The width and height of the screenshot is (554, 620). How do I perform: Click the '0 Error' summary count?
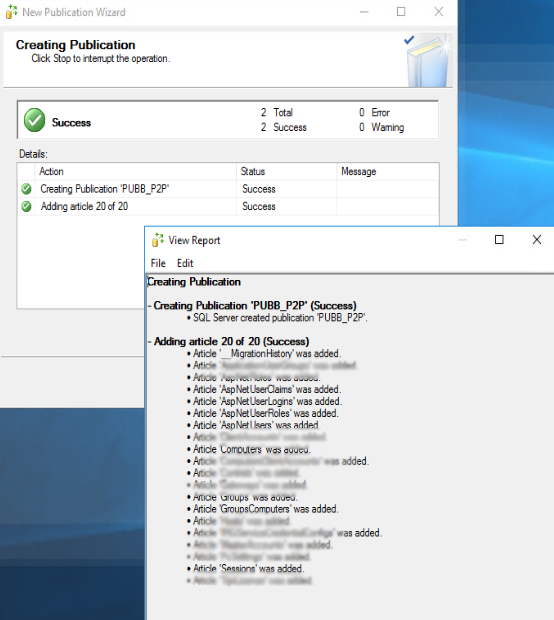coord(374,113)
